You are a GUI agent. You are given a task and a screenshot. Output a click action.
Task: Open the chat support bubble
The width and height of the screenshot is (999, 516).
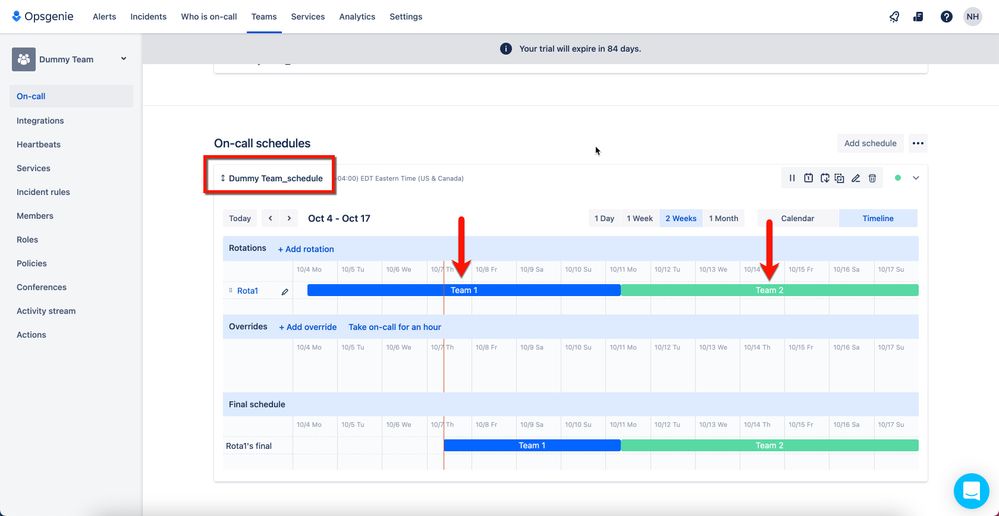pos(971,491)
